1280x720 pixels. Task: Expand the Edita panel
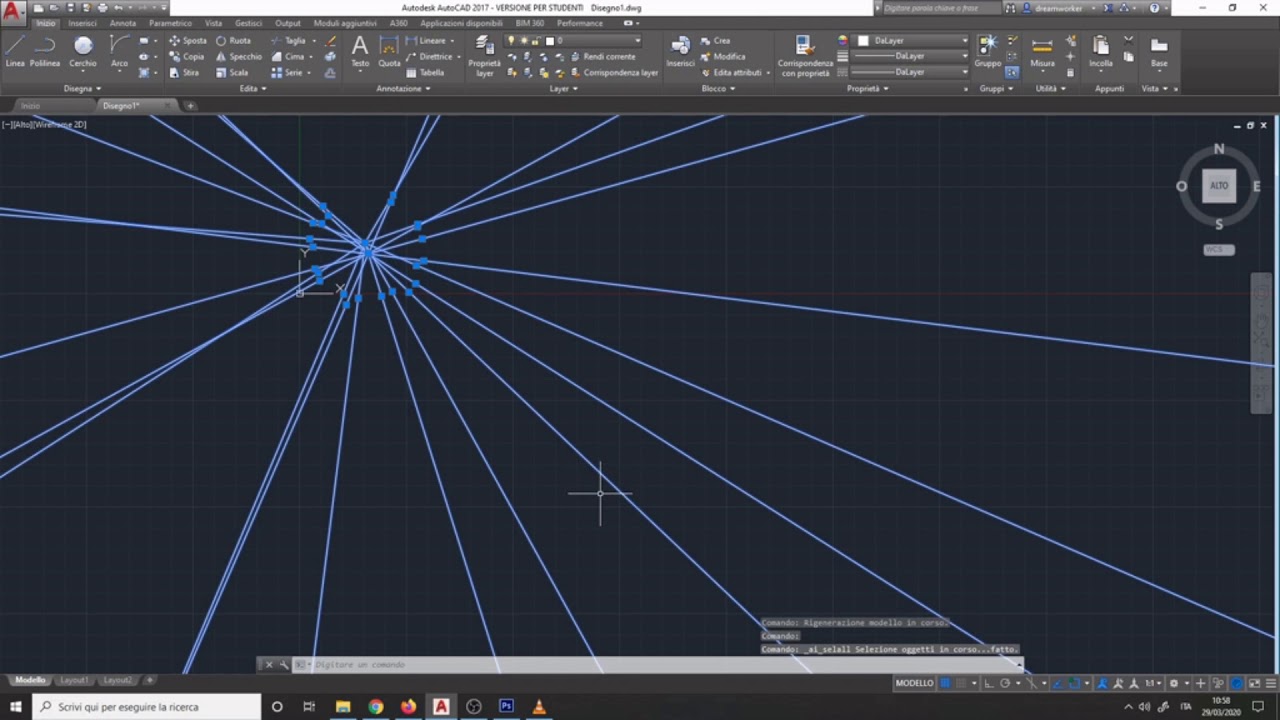coord(253,88)
